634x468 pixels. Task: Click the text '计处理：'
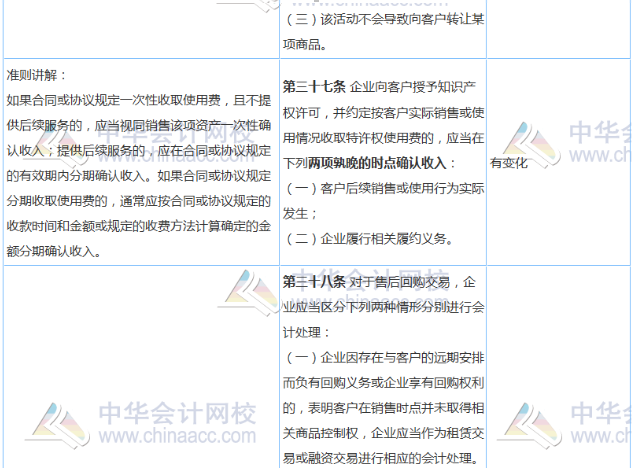306,332
